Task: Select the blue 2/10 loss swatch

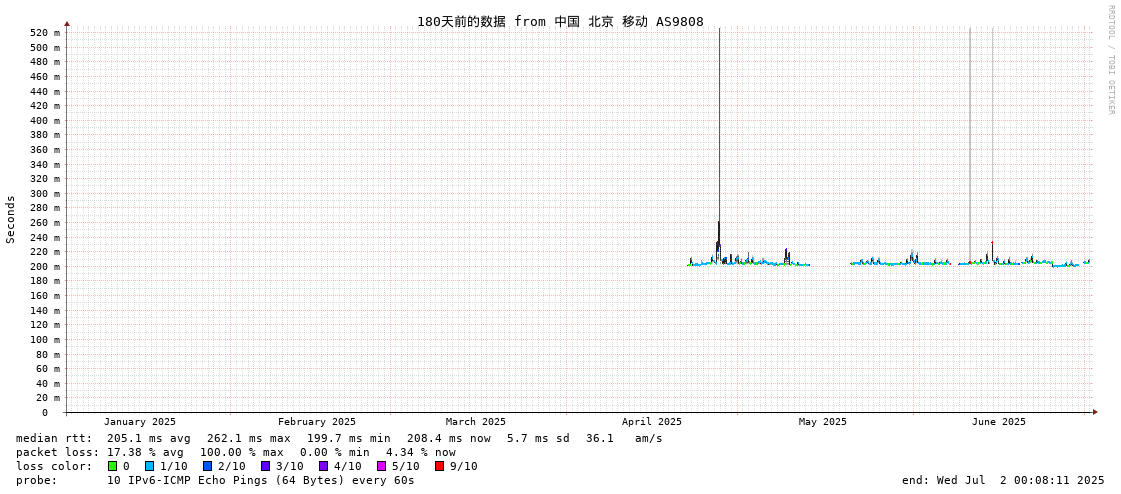Action: pyautogui.click(x=207, y=466)
